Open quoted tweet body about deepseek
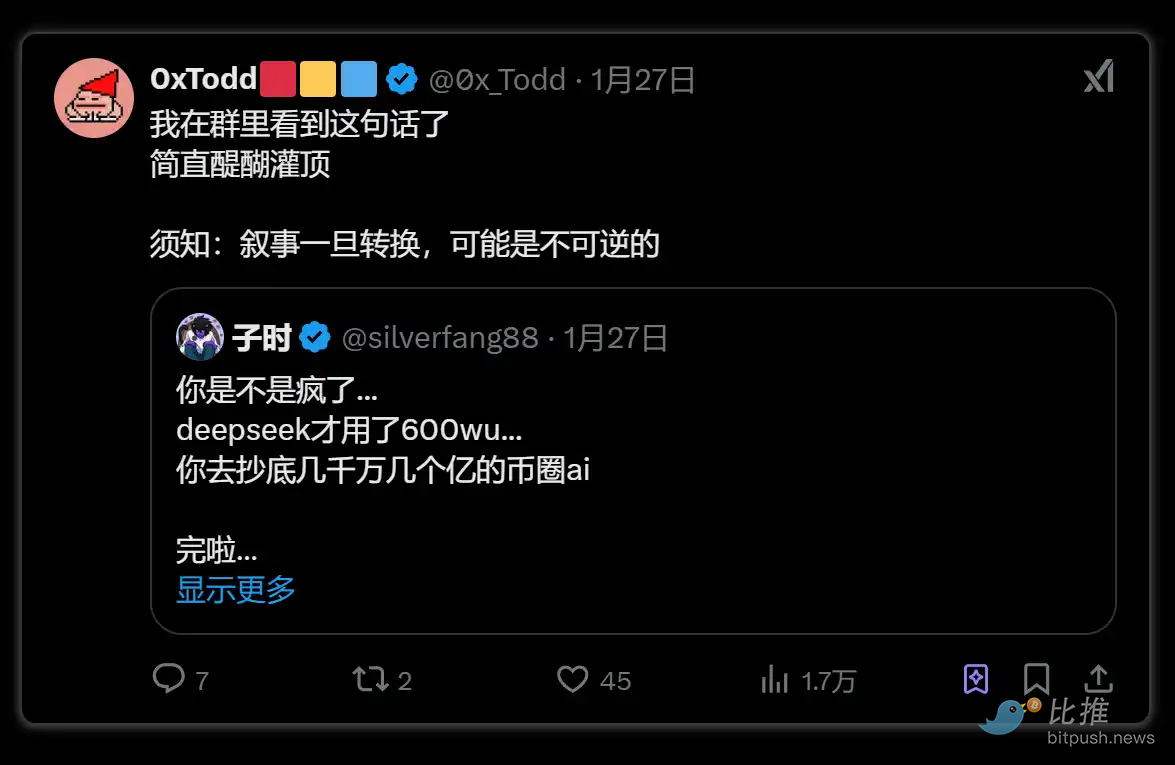Viewport: 1175px width, 765px height. pyautogui.click(x=383, y=470)
